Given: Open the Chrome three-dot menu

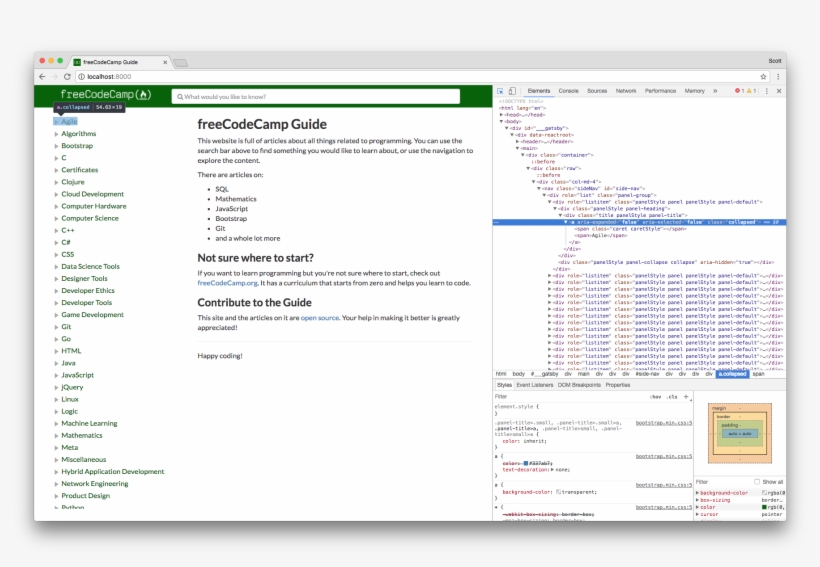Looking at the screenshot, I should point(778,76).
